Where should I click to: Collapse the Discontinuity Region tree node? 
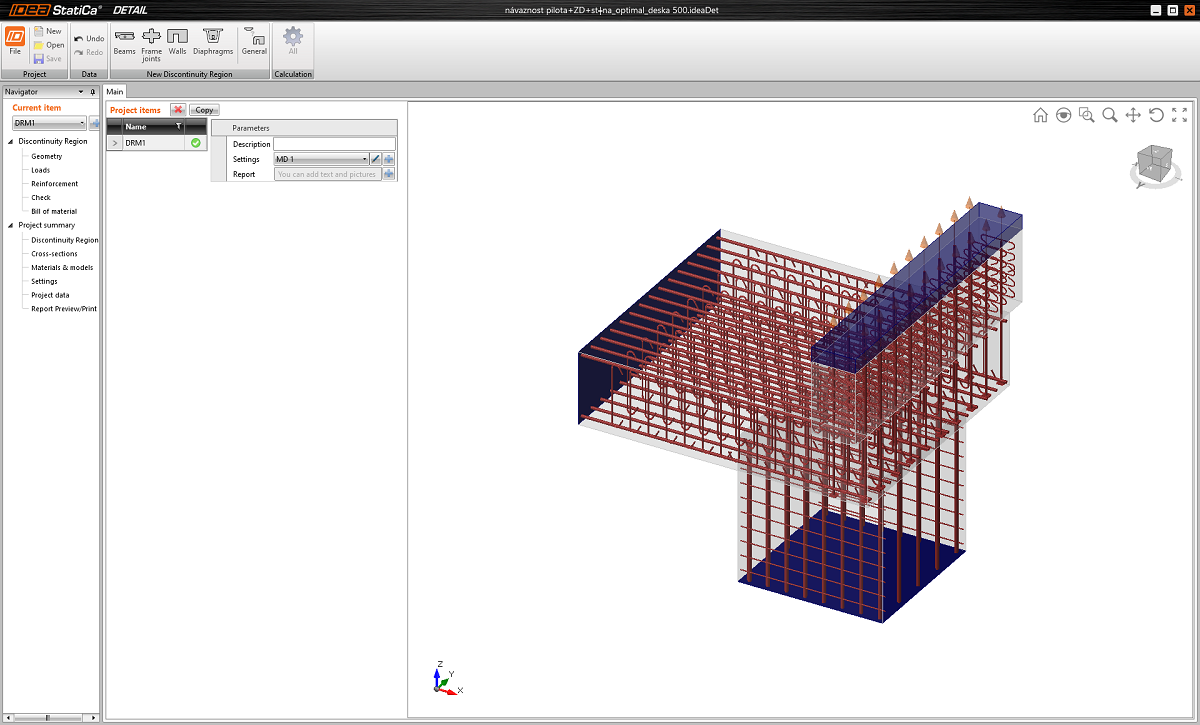click(11, 142)
